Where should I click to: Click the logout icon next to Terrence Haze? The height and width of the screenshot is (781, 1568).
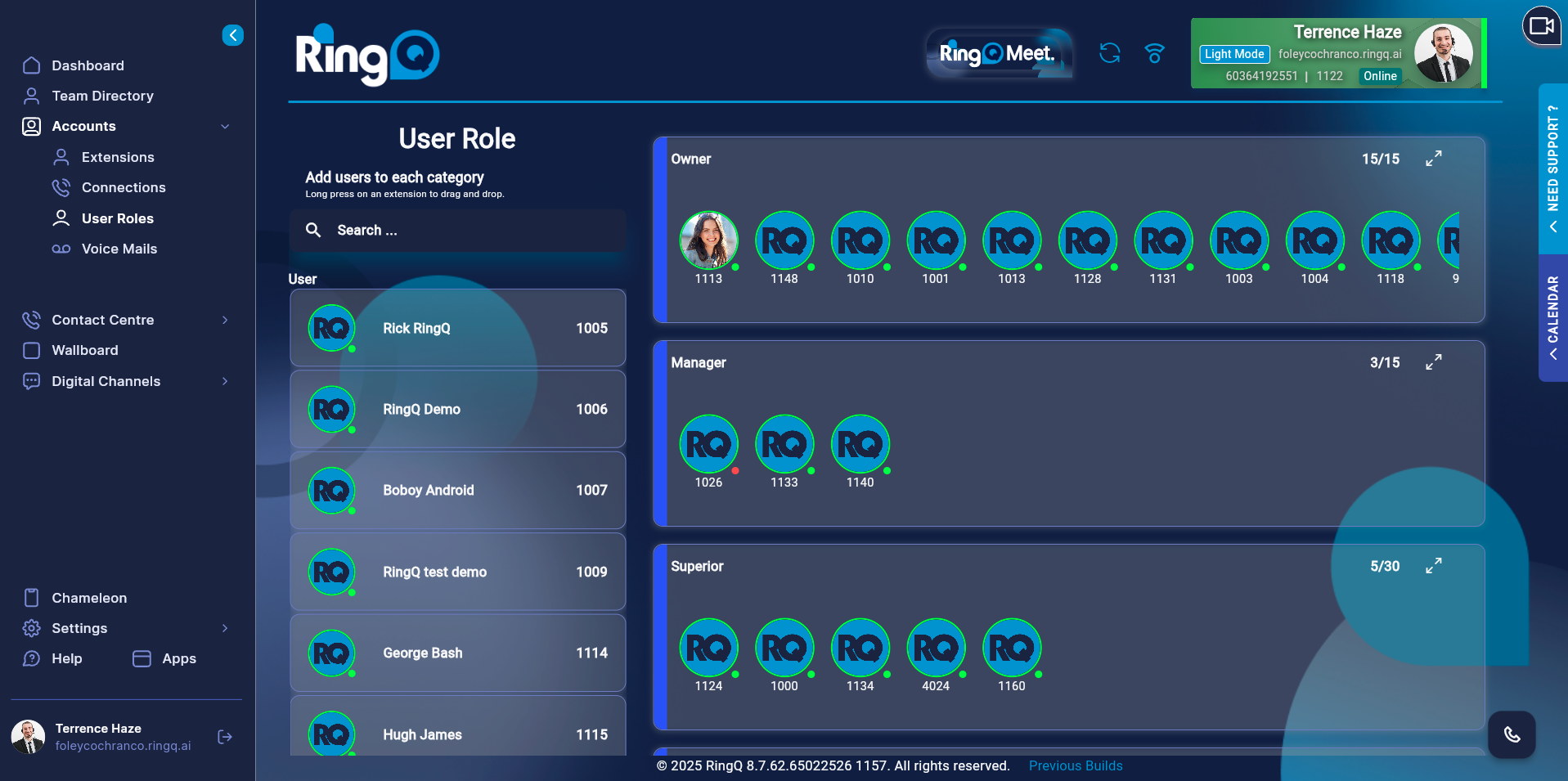(224, 737)
